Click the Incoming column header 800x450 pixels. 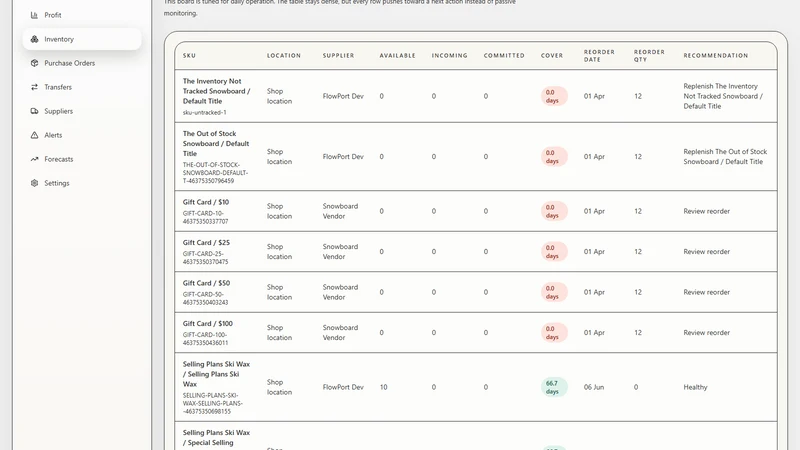click(x=449, y=56)
